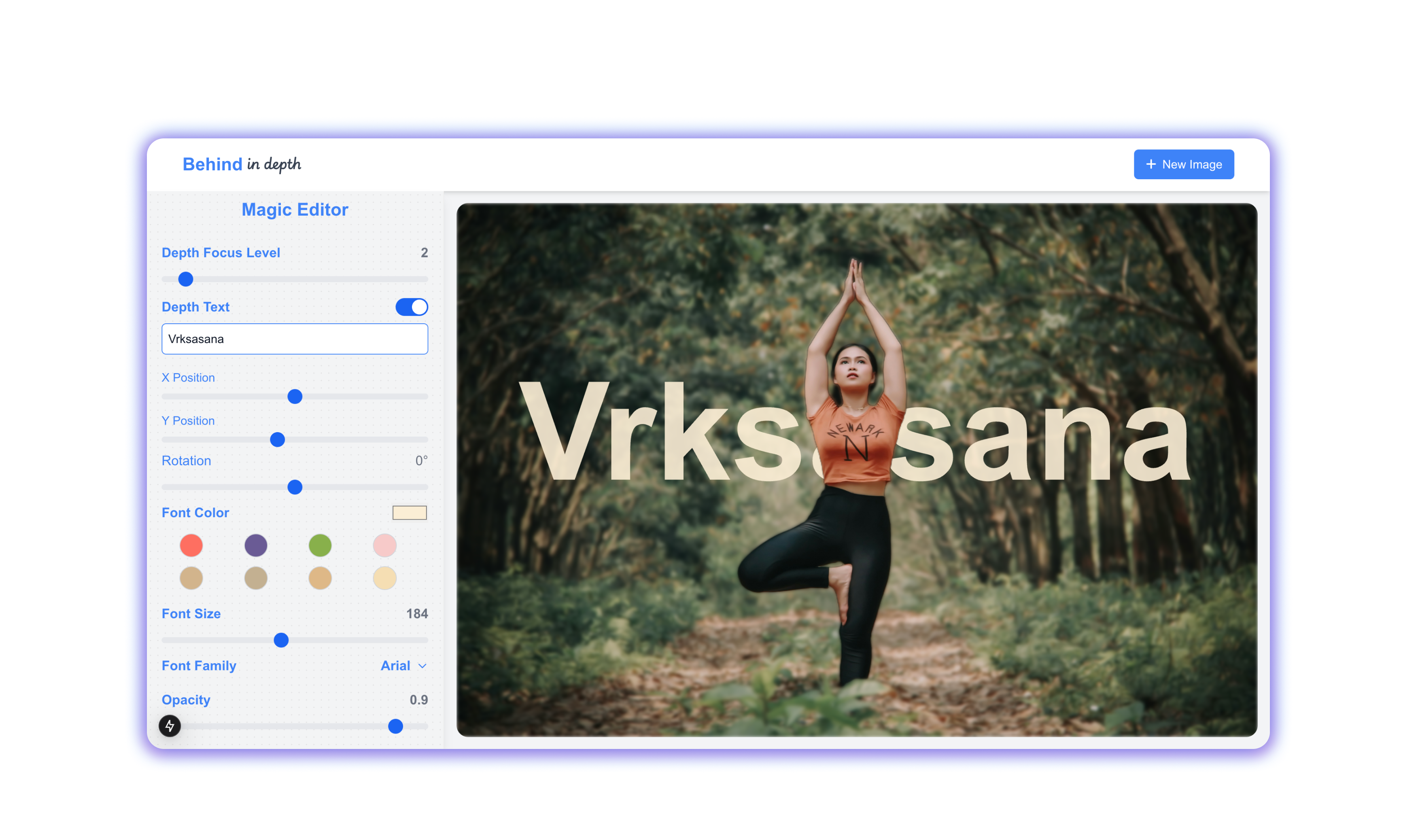Click the New Image button
The width and height of the screenshot is (1418, 840).
click(x=1183, y=164)
